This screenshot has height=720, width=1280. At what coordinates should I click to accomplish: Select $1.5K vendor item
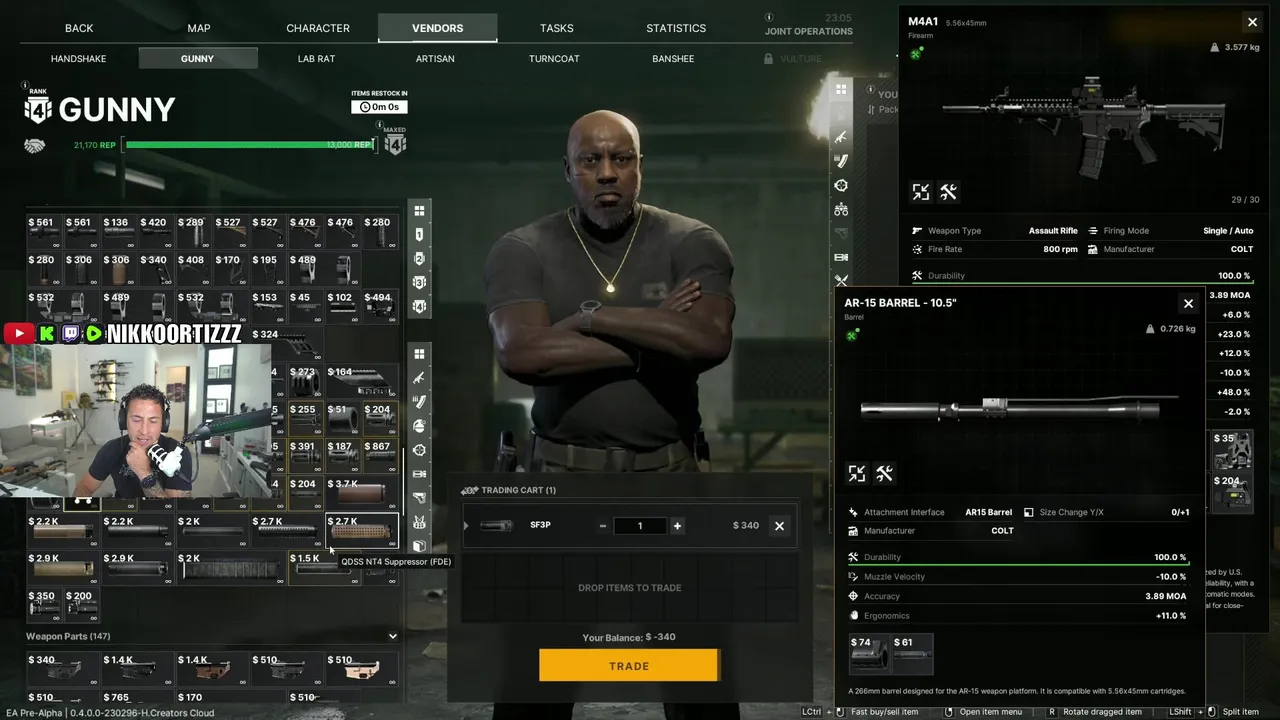tap(325, 568)
